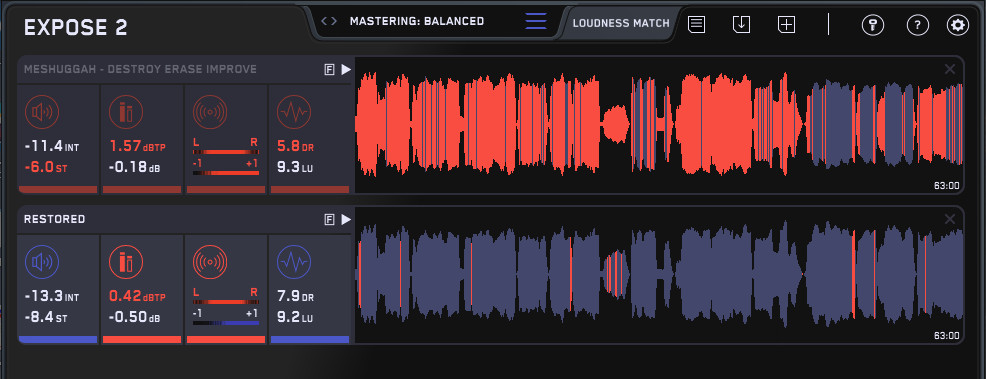Select dynamic range waveform icon on Restored track
Viewport: 986px width, 379px height.
[x=294, y=263]
